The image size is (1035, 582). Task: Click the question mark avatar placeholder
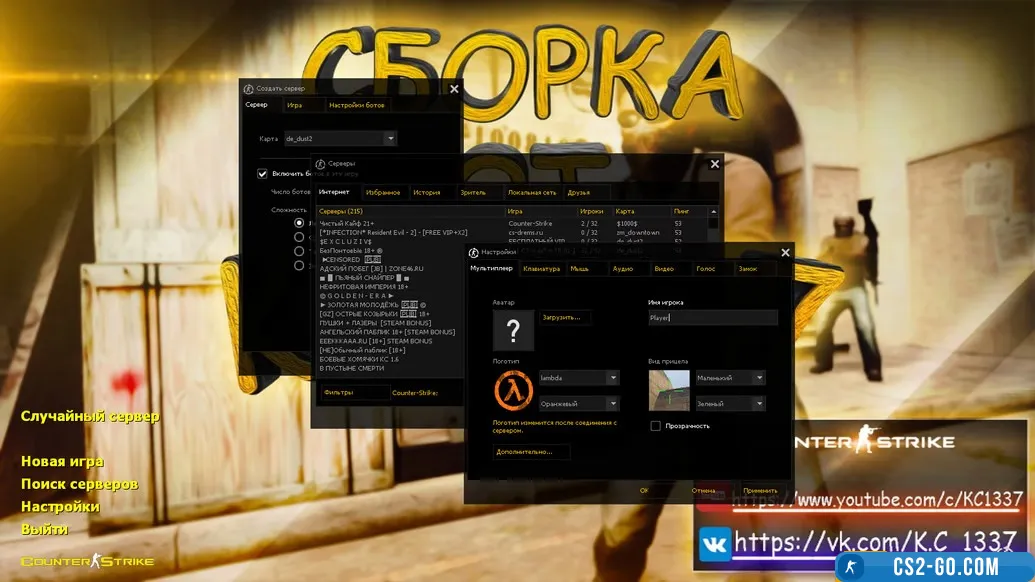pos(513,330)
